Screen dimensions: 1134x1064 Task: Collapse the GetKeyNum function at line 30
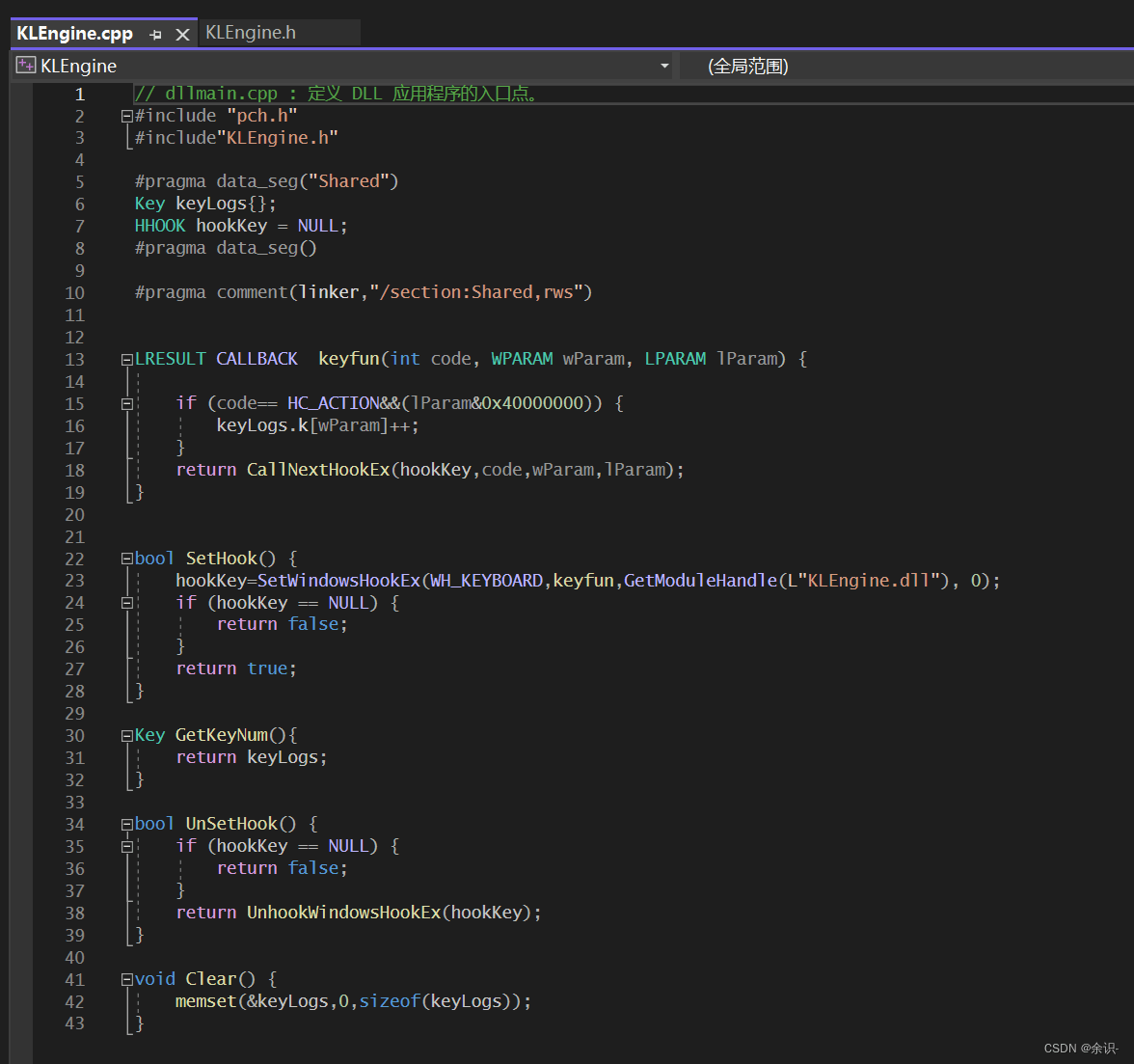point(126,736)
